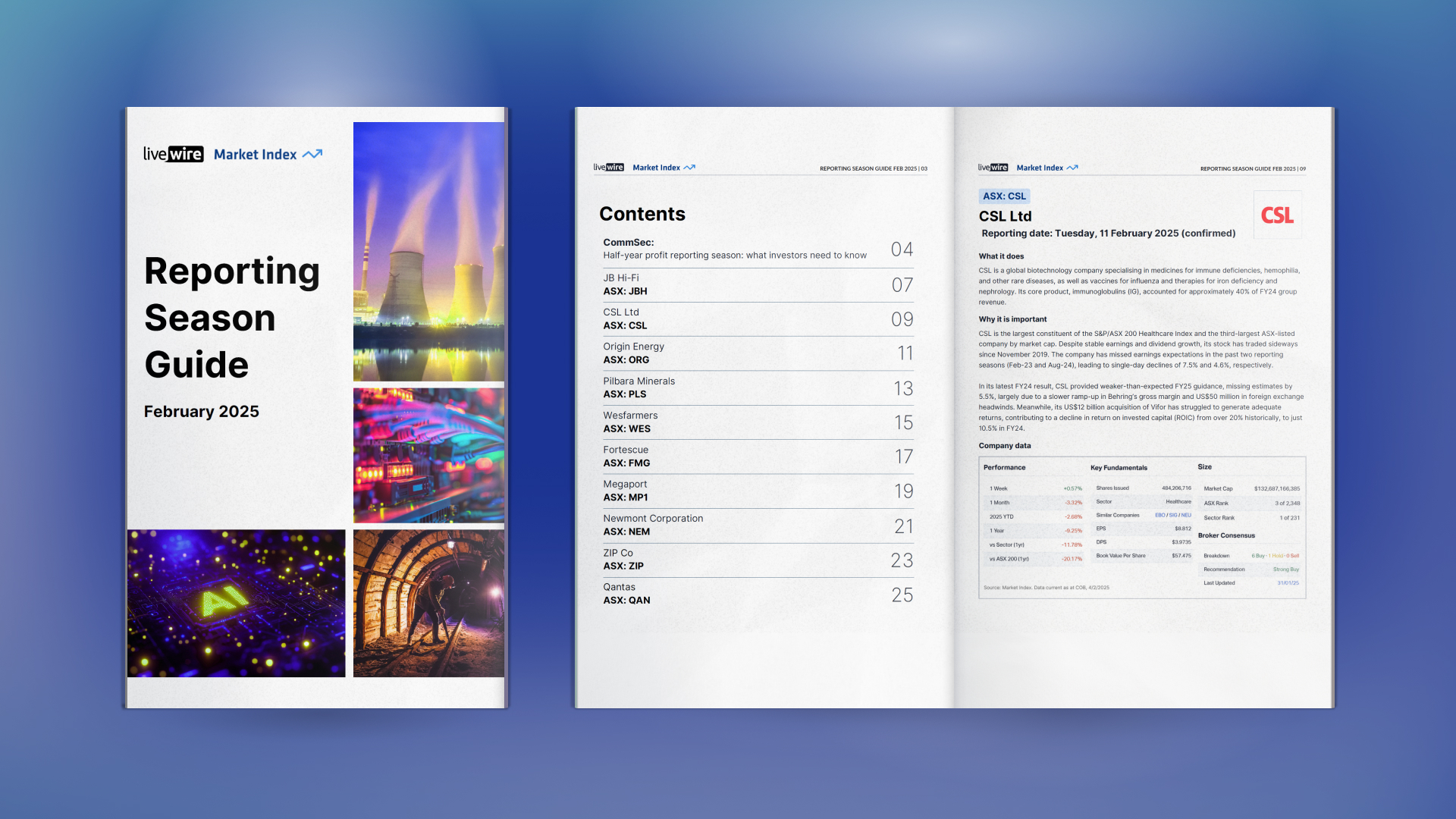1456x819 pixels.
Task: Click the red CSL company logo
Action: coord(1277,215)
